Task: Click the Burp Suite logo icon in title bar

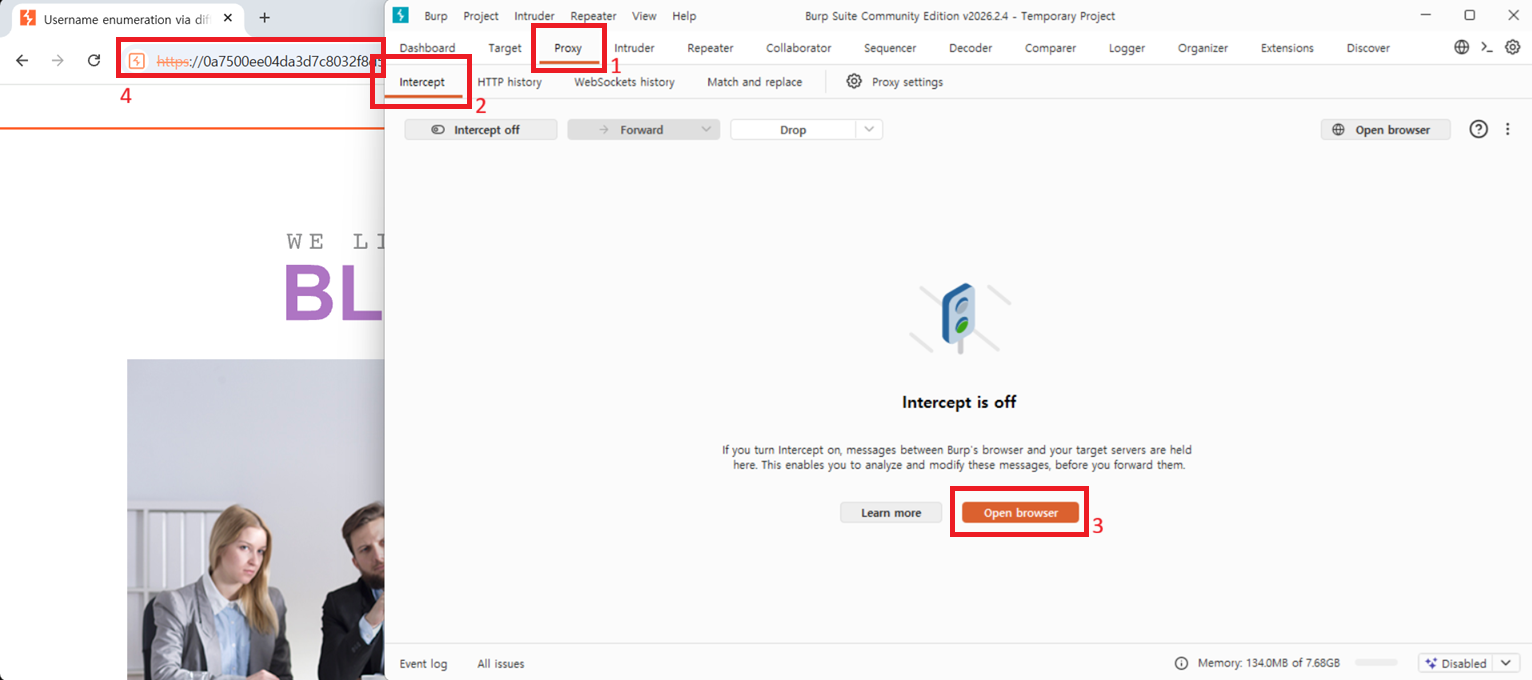Action: (401, 15)
